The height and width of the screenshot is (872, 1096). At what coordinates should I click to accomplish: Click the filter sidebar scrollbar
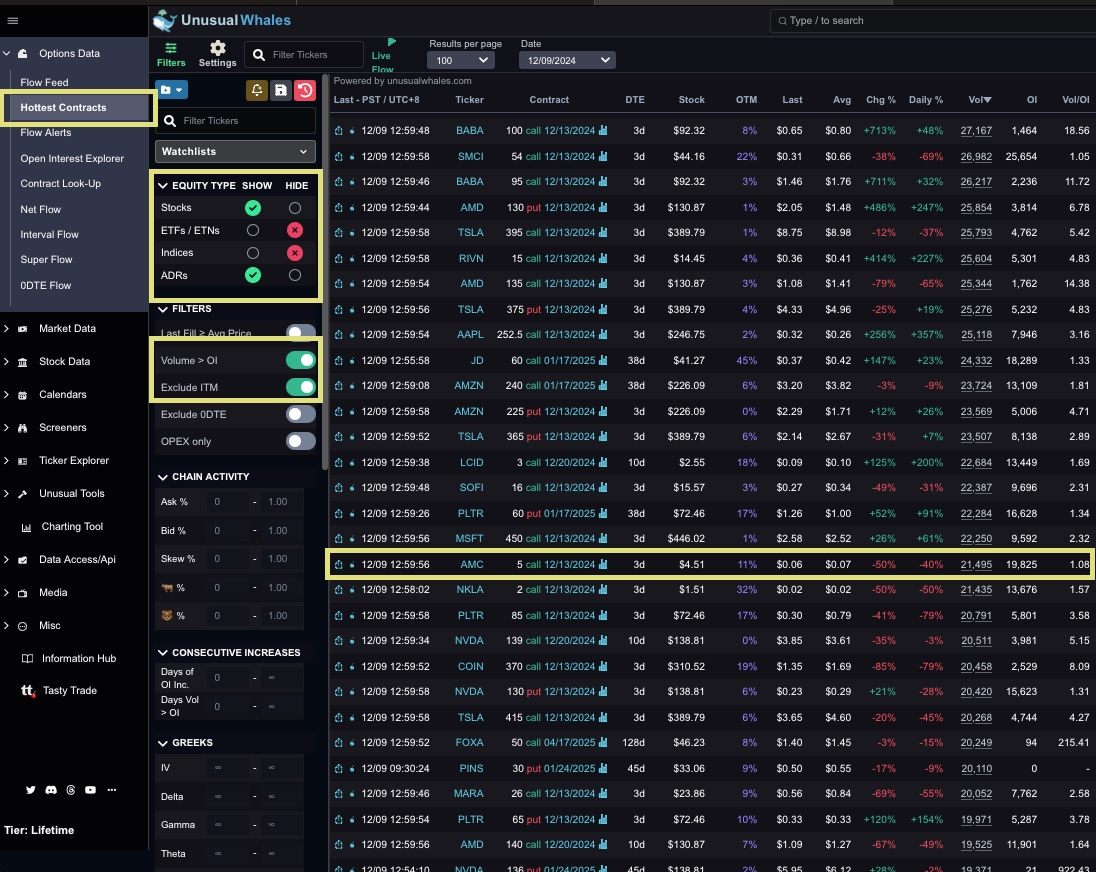[x=325, y=272]
